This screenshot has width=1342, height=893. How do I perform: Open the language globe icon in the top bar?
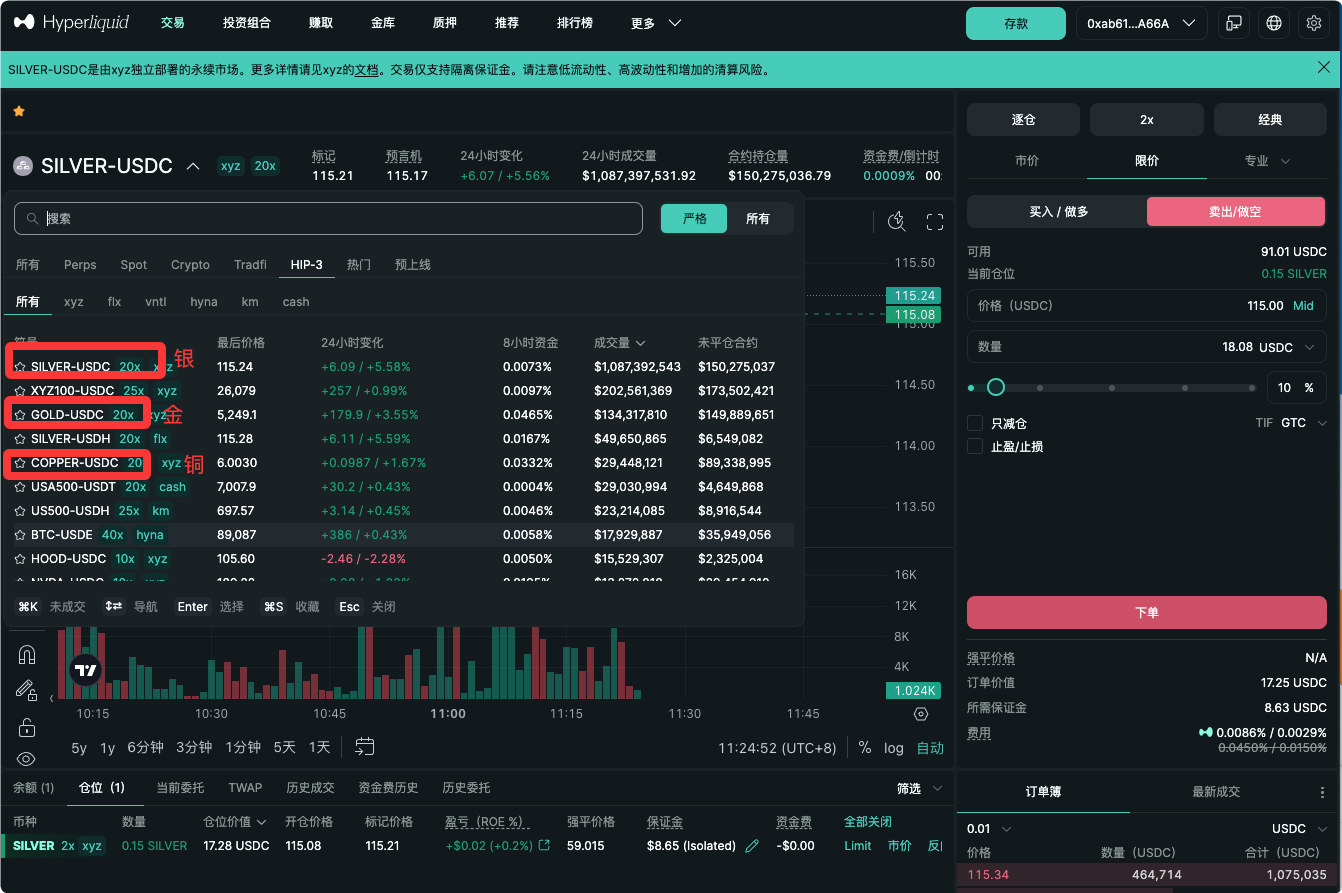tap(1273, 22)
